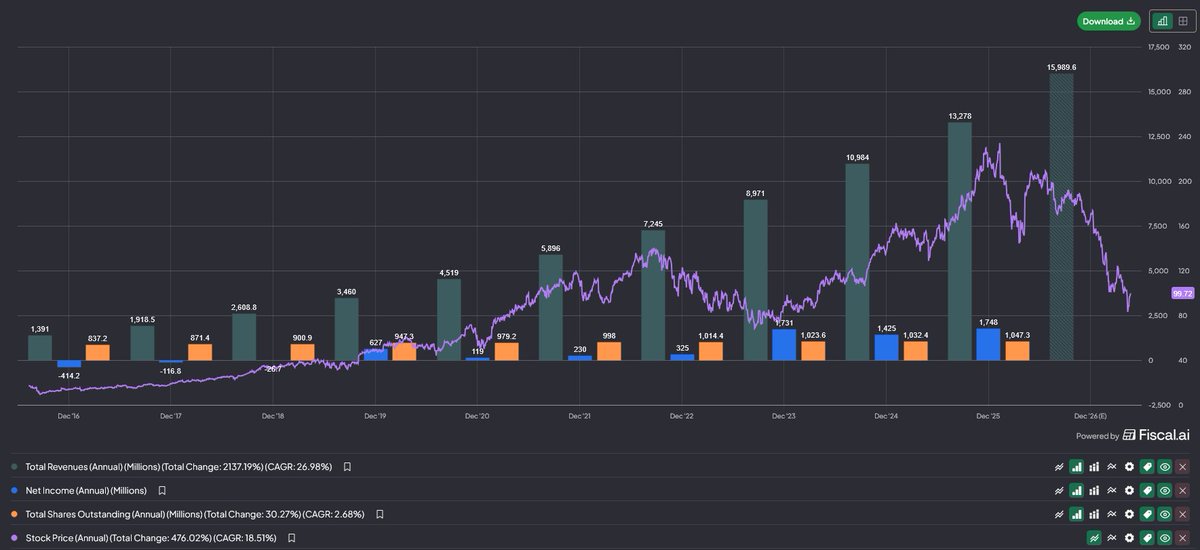This screenshot has height=550, width=1200.
Task: Bookmark the Net Income metric
Action: [x=161, y=491]
